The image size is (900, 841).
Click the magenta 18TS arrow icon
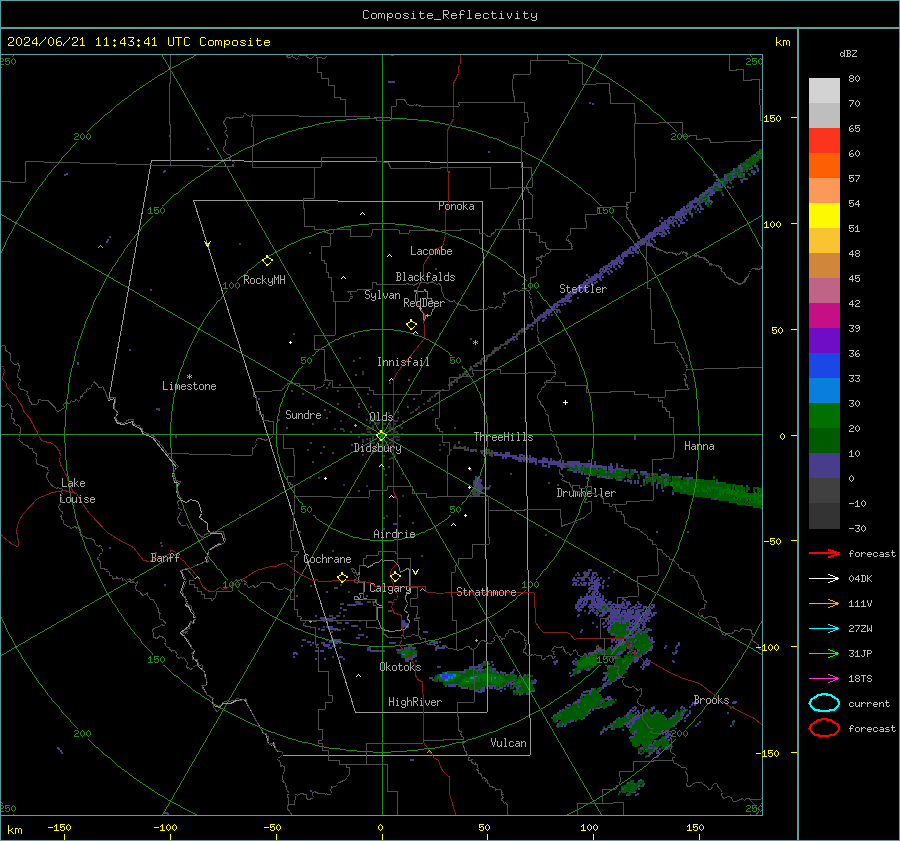(x=824, y=679)
